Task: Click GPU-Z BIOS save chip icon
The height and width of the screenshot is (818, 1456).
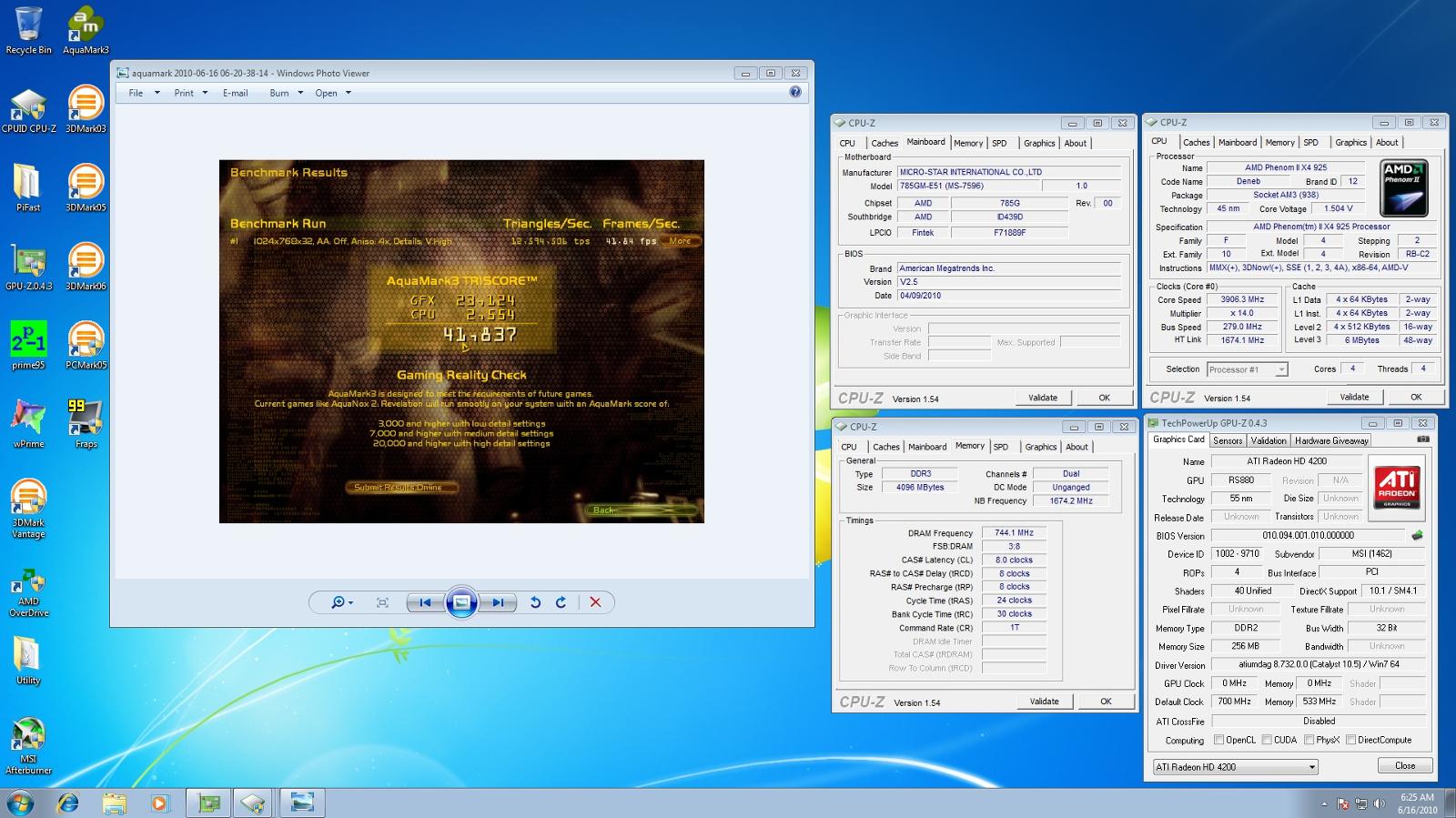Action: tap(1417, 535)
